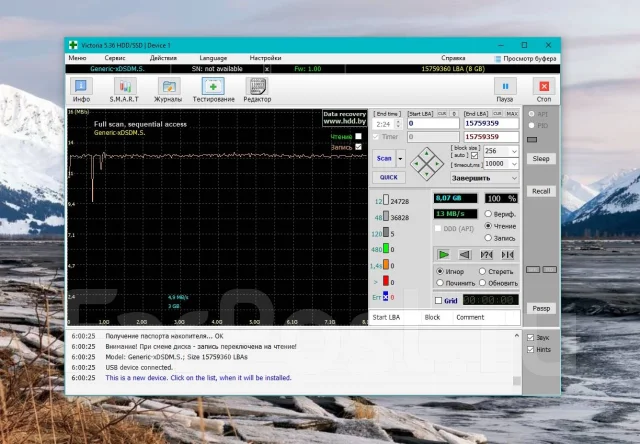Click the log panel scrollbar up arrow

517,335
